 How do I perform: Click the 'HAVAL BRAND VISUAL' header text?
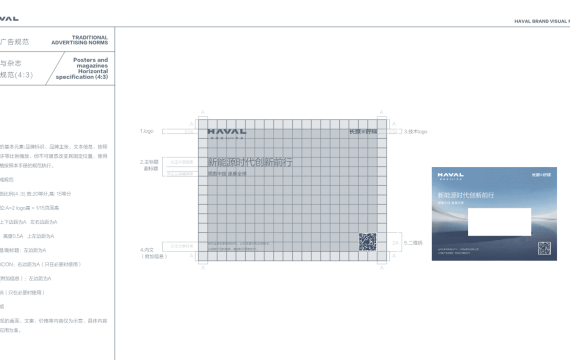(542, 21)
